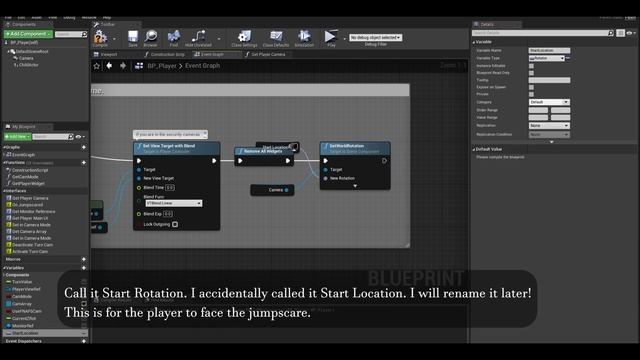Click the search icon in Components panel
This screenshot has width=640, height=360.
coord(84,34)
